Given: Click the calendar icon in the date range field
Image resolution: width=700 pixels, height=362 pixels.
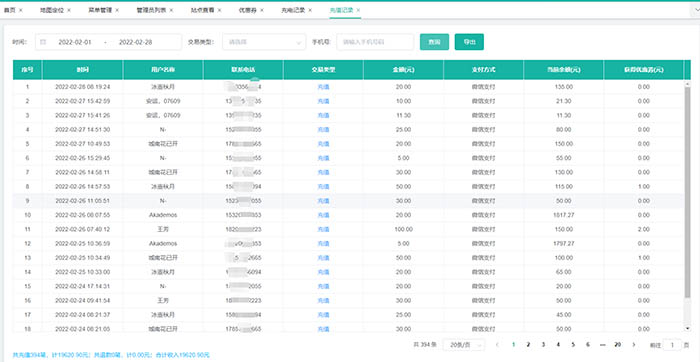Looking at the screenshot, I should 43,42.
